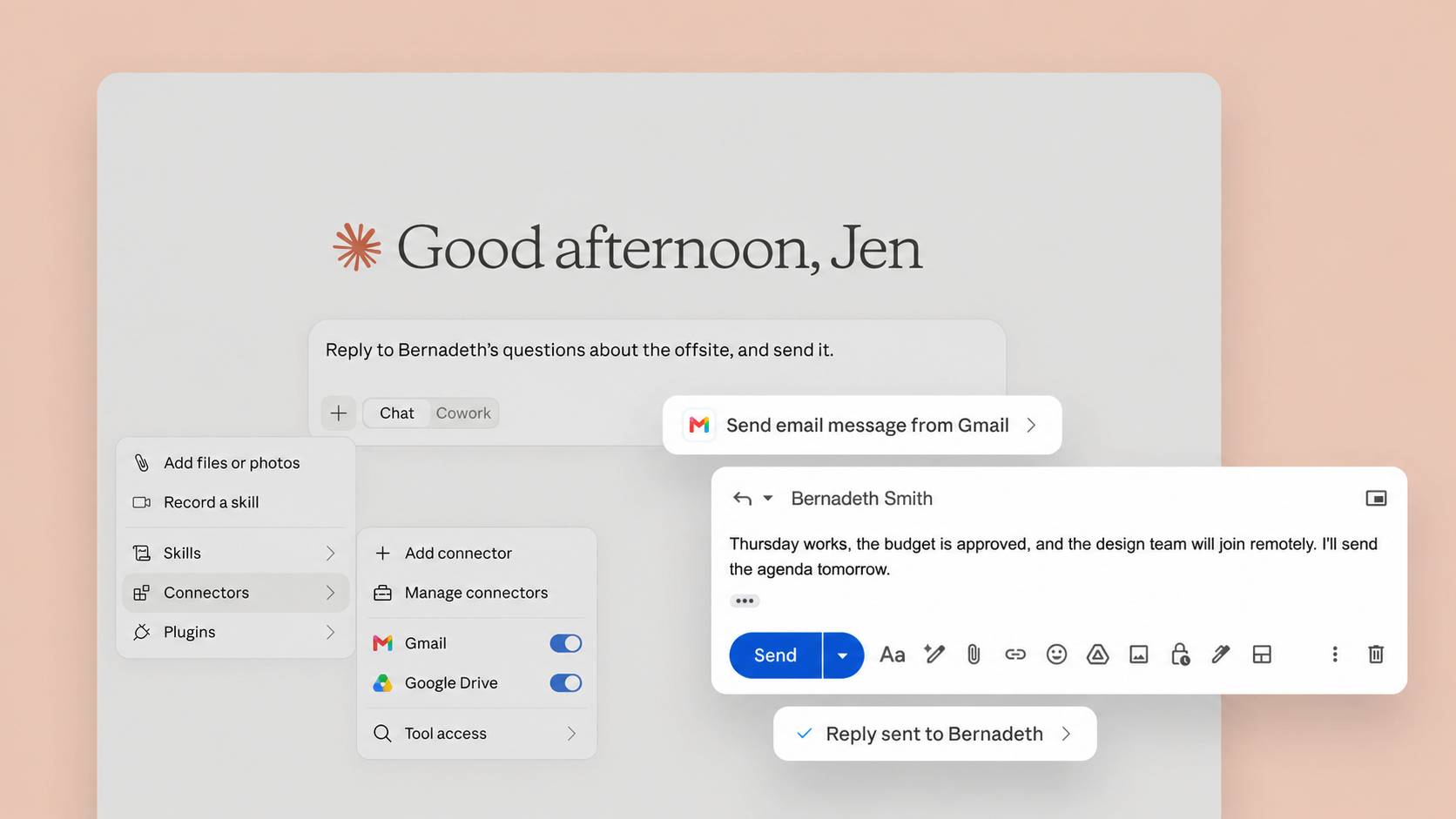Insert a link with the chain icon
The height and width of the screenshot is (819, 1456).
tap(1015, 655)
